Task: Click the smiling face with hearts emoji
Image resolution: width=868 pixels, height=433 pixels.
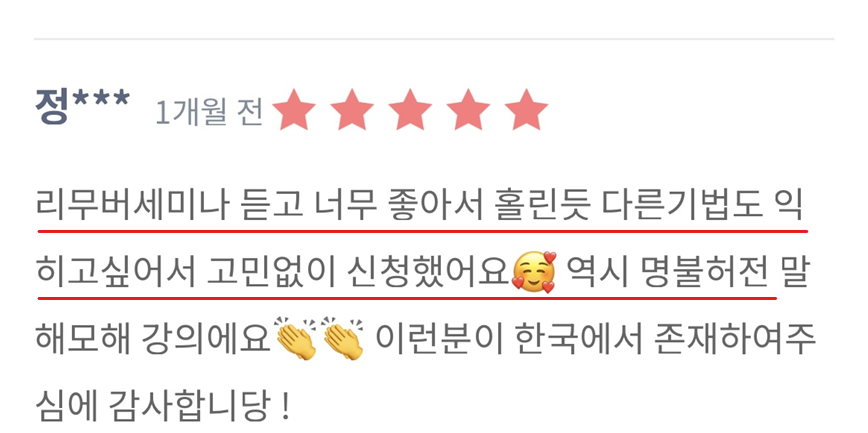Action: pyautogui.click(x=534, y=272)
